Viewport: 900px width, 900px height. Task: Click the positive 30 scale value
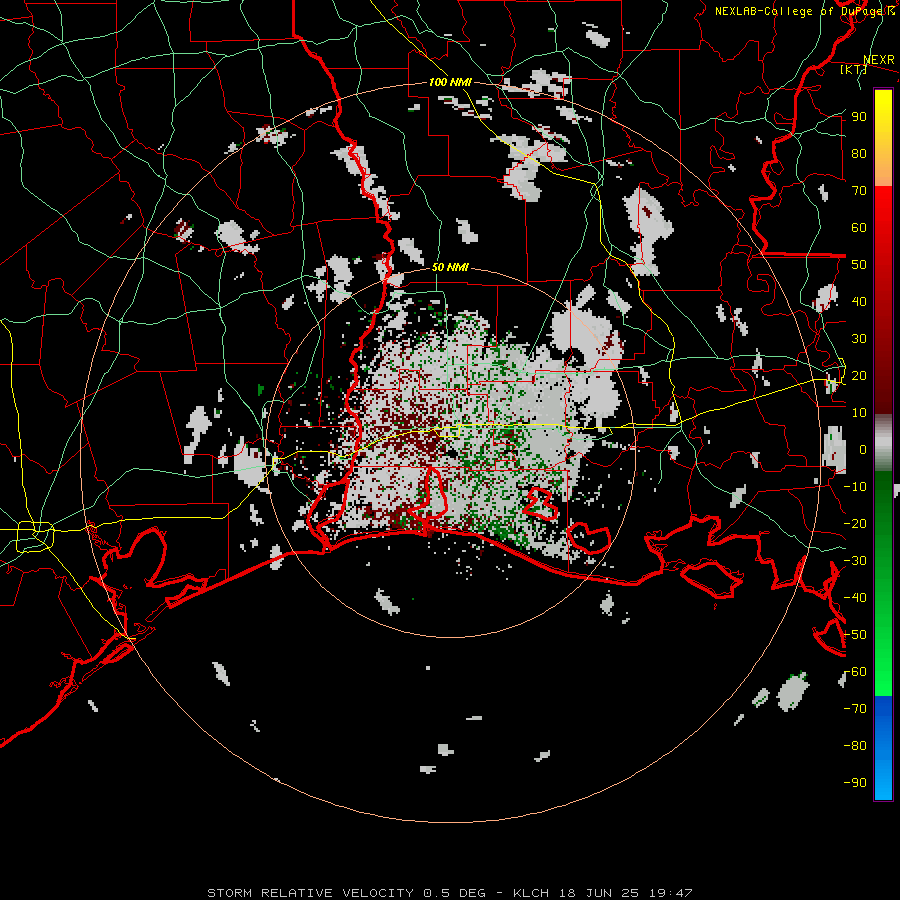[859, 339]
